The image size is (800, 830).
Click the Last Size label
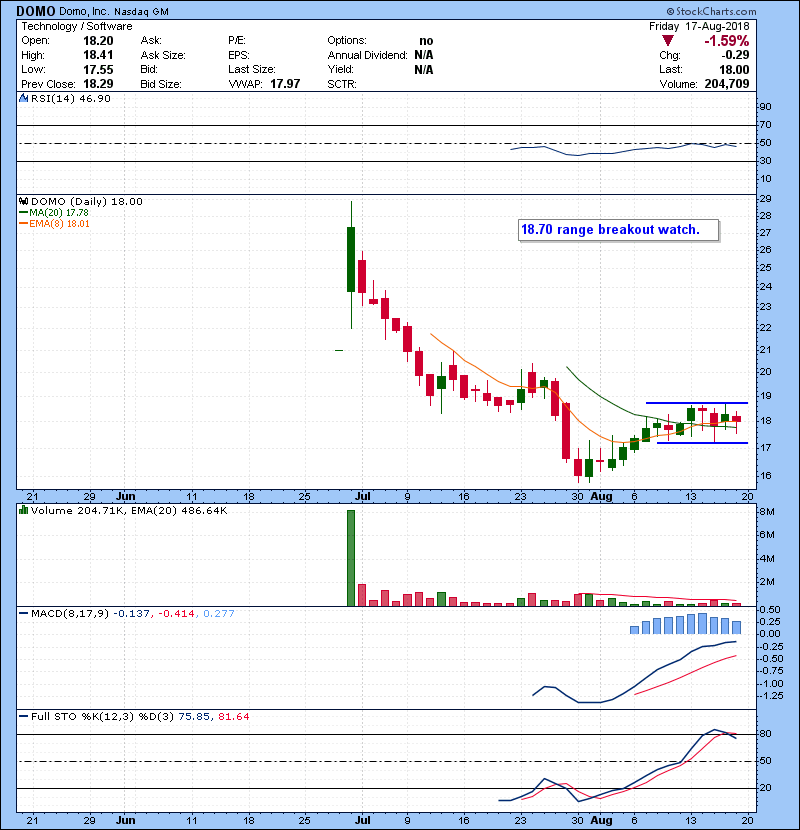point(251,69)
